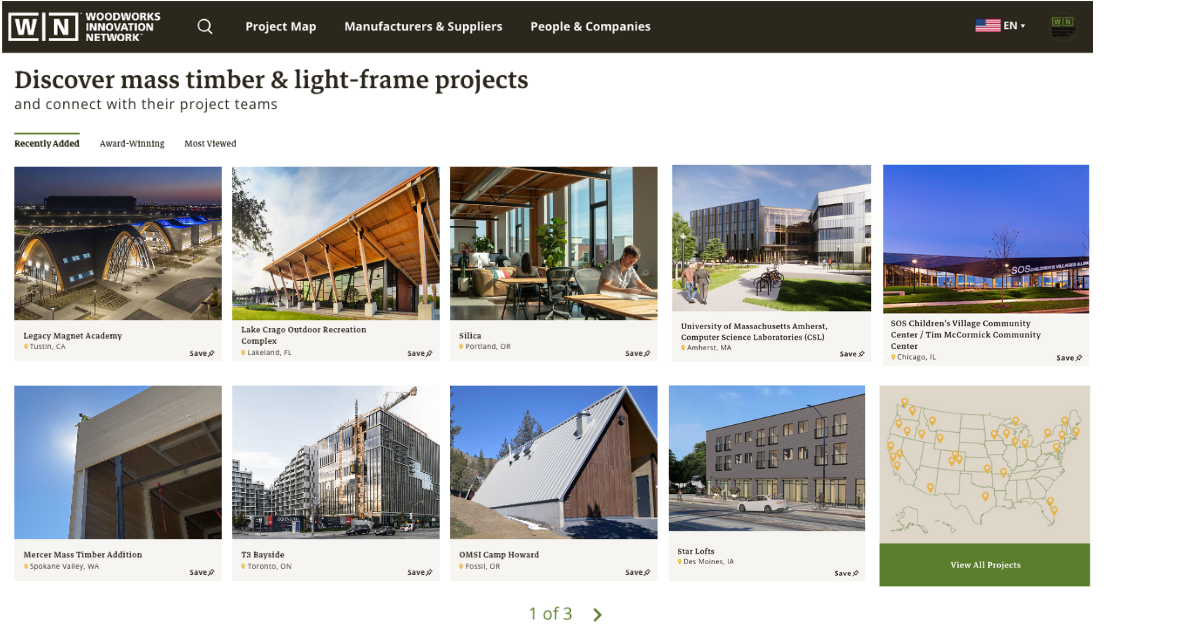Open the US projects map preview
Screen dimensions: 1200x628
tap(985, 464)
